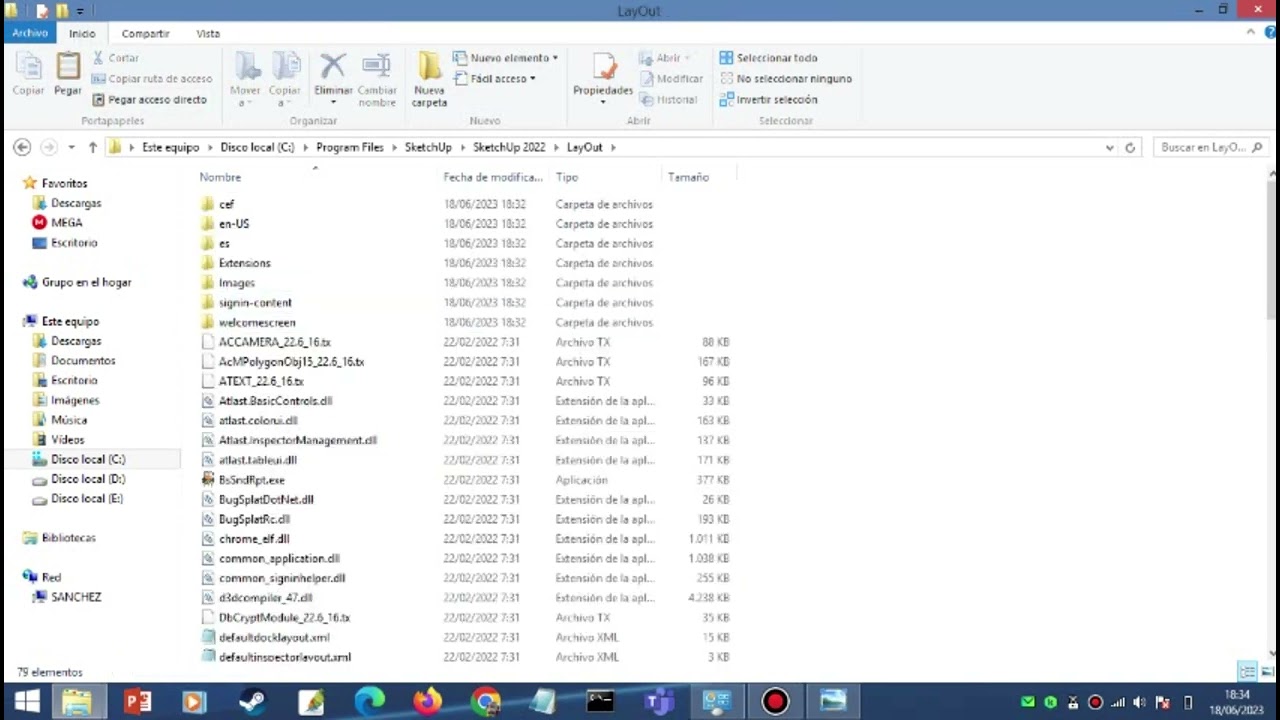The height and width of the screenshot is (720, 1280).
Task: Select Disco local (D:) in sidebar
Action: point(88,479)
